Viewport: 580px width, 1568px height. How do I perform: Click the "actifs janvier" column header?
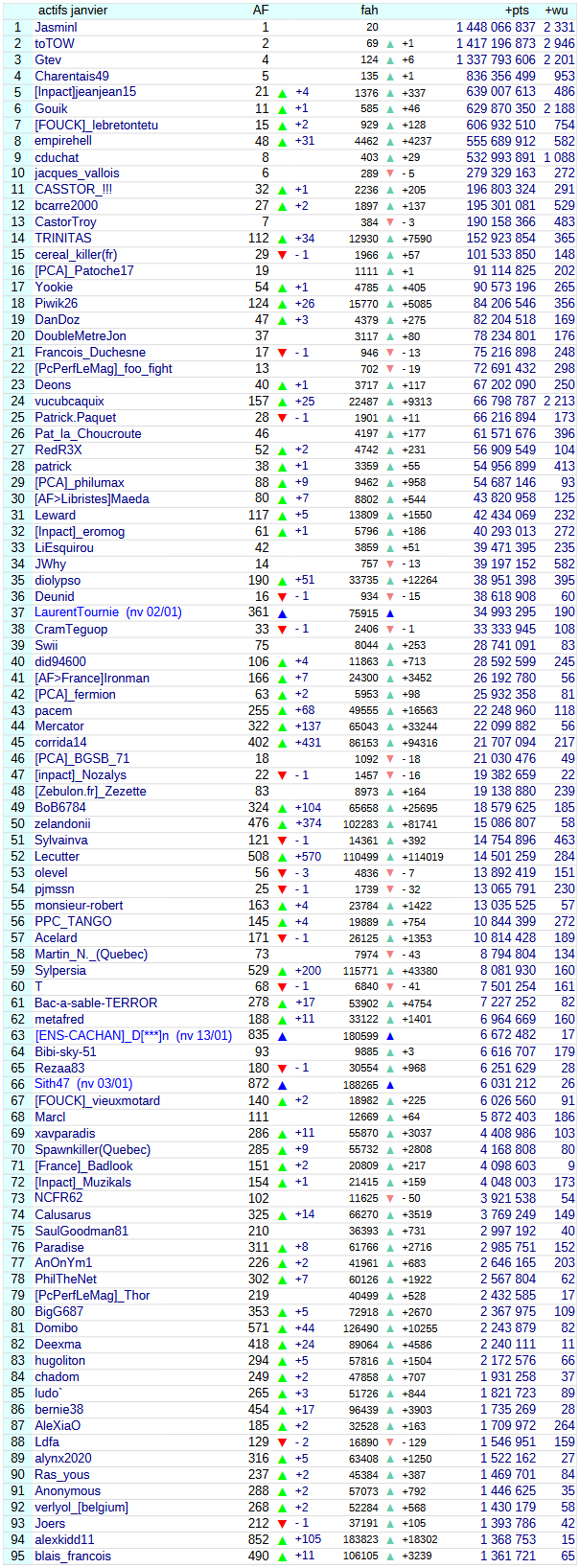pyautogui.click(x=73, y=11)
